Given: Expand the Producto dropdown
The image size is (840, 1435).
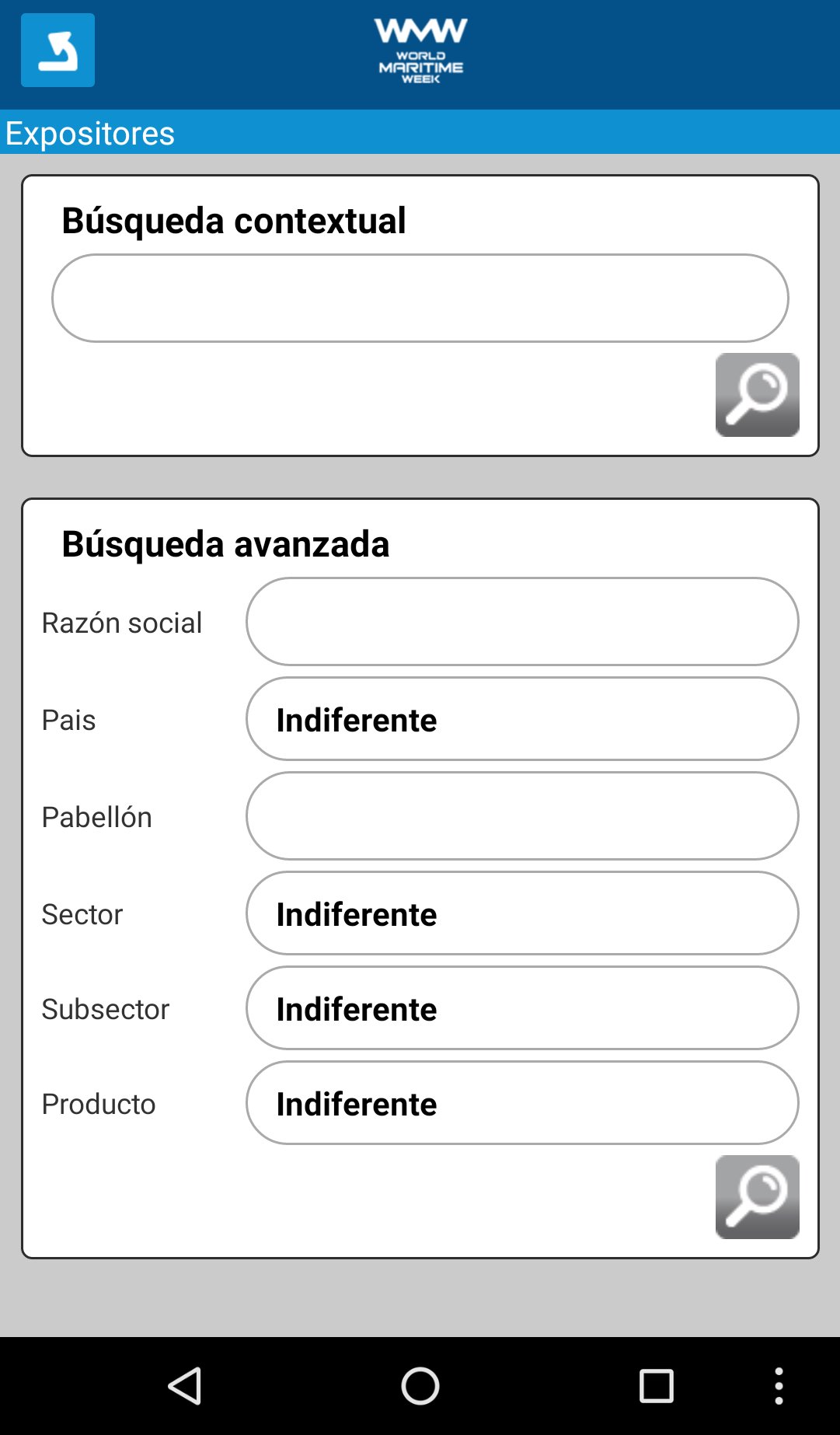Looking at the screenshot, I should [x=521, y=1103].
